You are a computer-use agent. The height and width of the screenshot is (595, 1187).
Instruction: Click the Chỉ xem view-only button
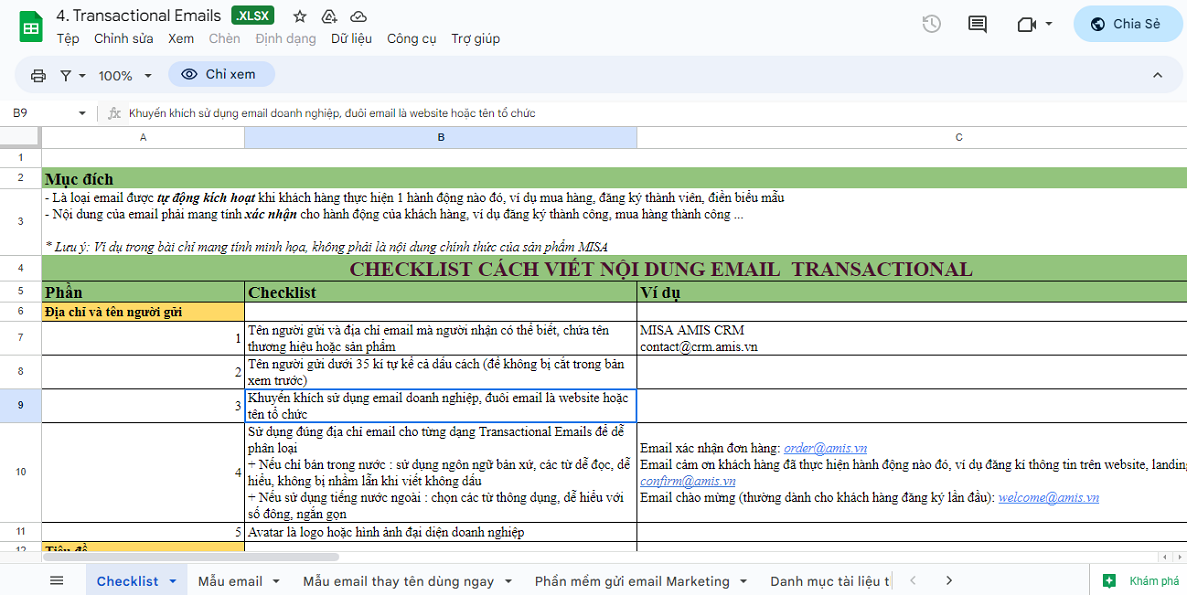coord(221,74)
